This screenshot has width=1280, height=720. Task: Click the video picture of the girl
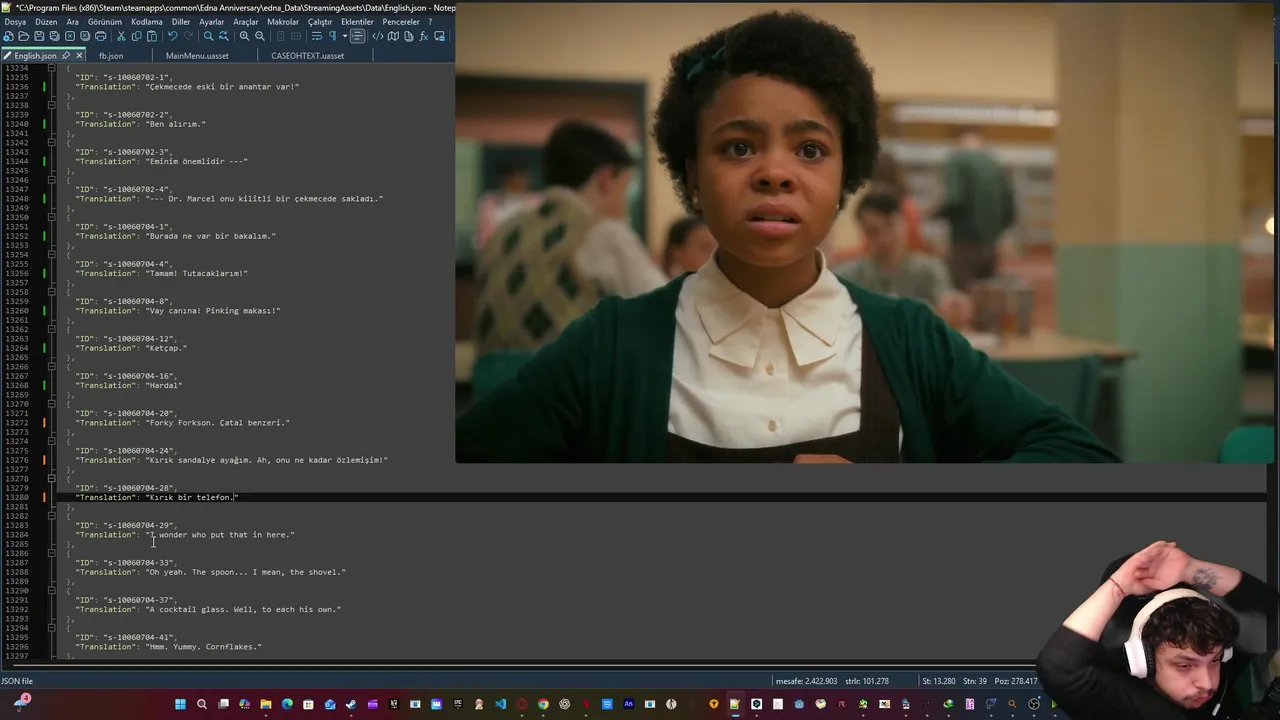(867, 232)
